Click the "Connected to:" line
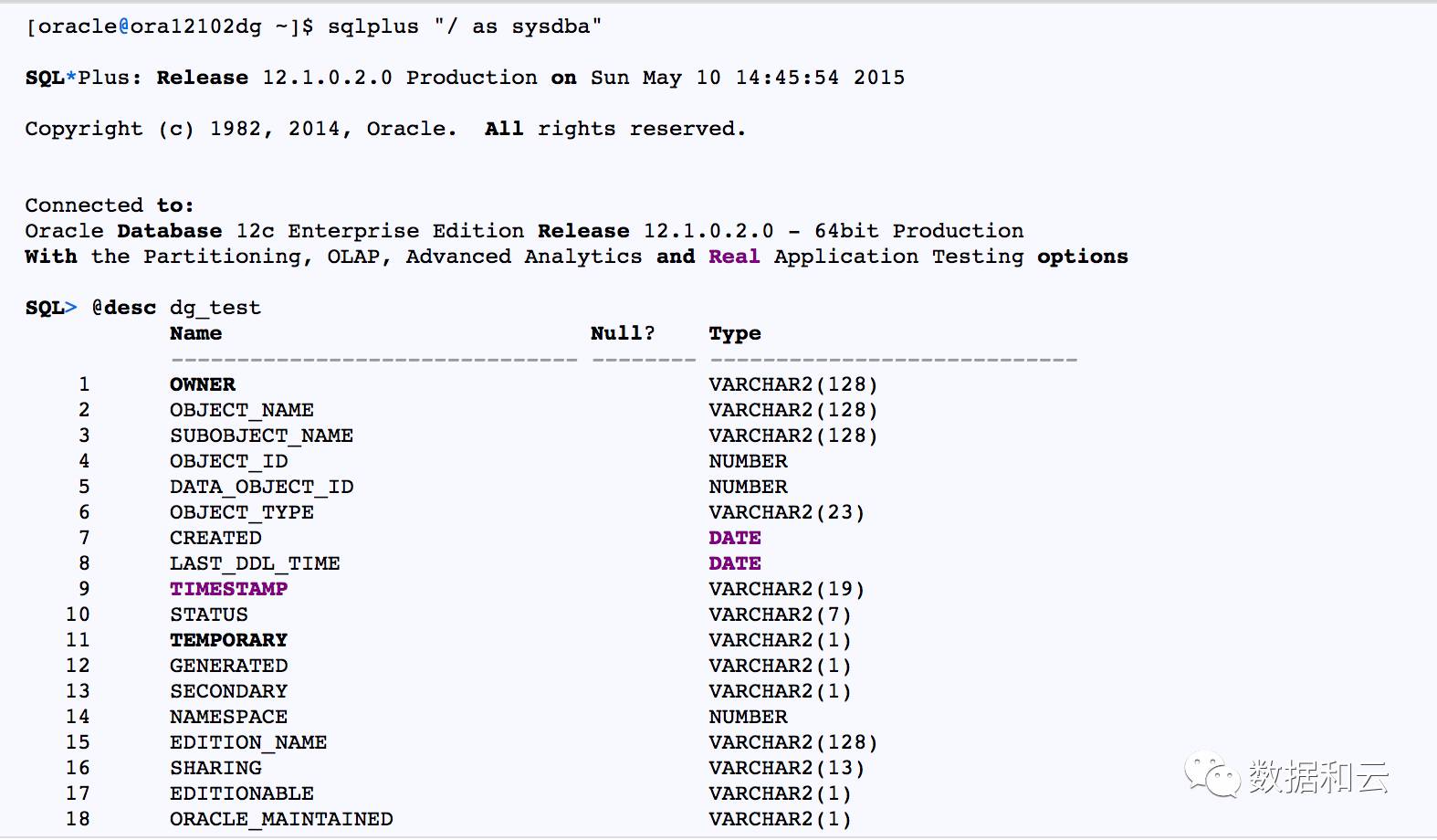The height and width of the screenshot is (840, 1437). point(110,205)
